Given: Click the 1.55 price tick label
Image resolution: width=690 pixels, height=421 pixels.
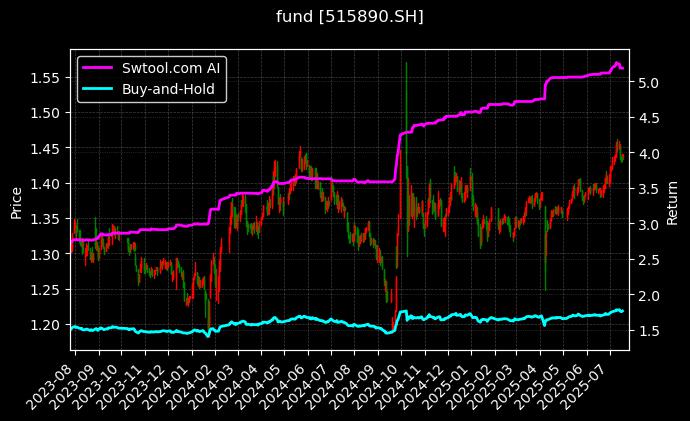Looking at the screenshot, I should point(46,77).
